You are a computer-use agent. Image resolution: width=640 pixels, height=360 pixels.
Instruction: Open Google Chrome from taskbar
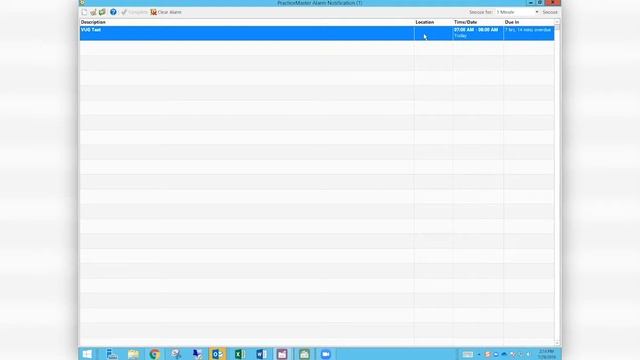pos(154,354)
